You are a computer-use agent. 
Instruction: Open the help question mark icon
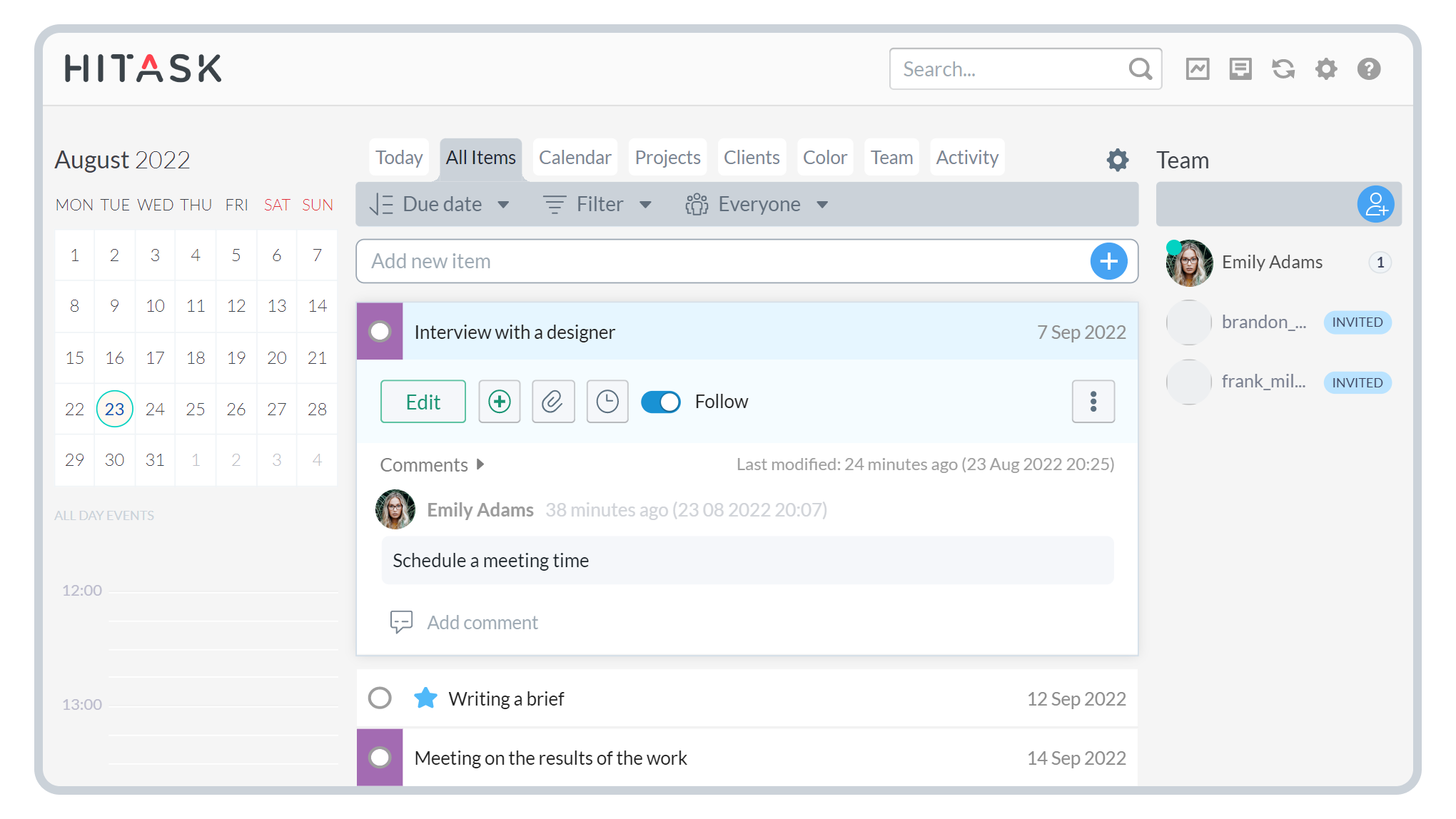pos(1369,69)
